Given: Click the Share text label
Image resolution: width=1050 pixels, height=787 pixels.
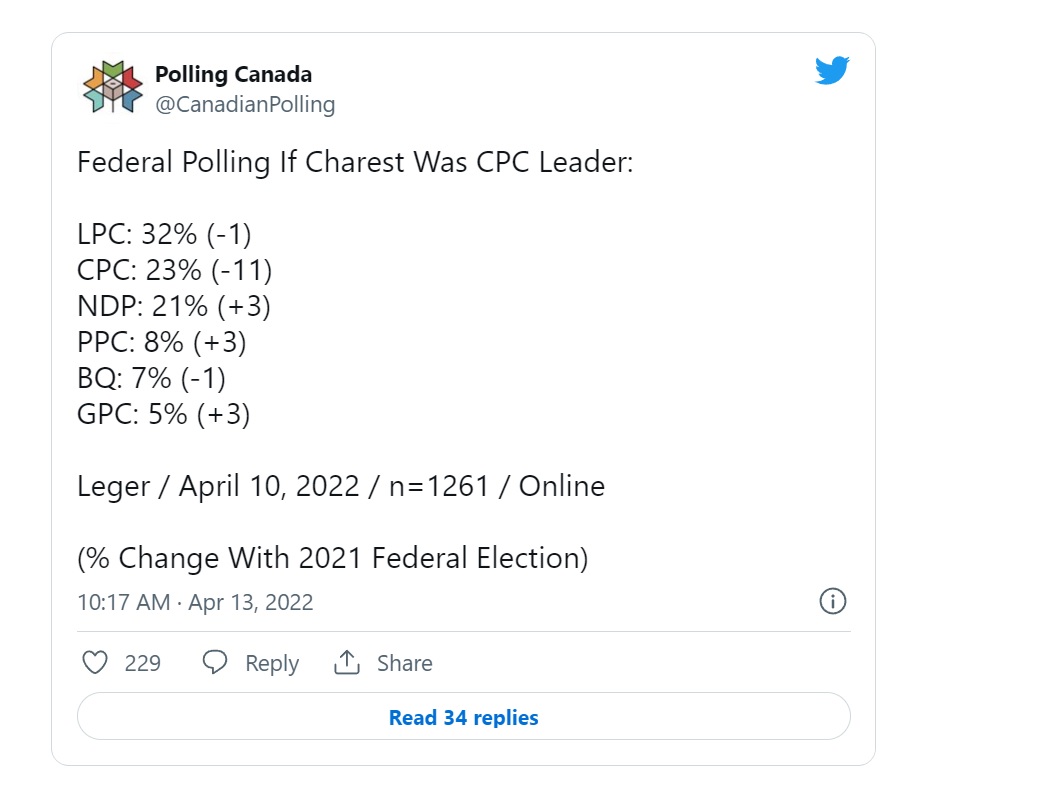Looking at the screenshot, I should (404, 663).
